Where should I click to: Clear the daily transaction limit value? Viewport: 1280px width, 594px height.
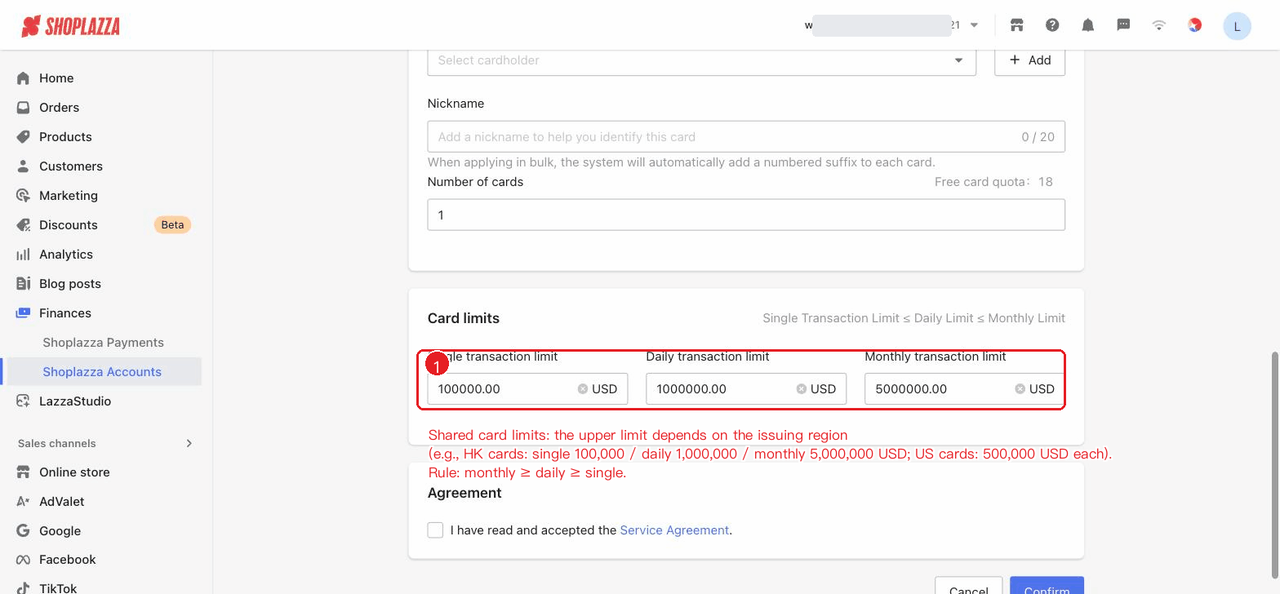click(801, 389)
